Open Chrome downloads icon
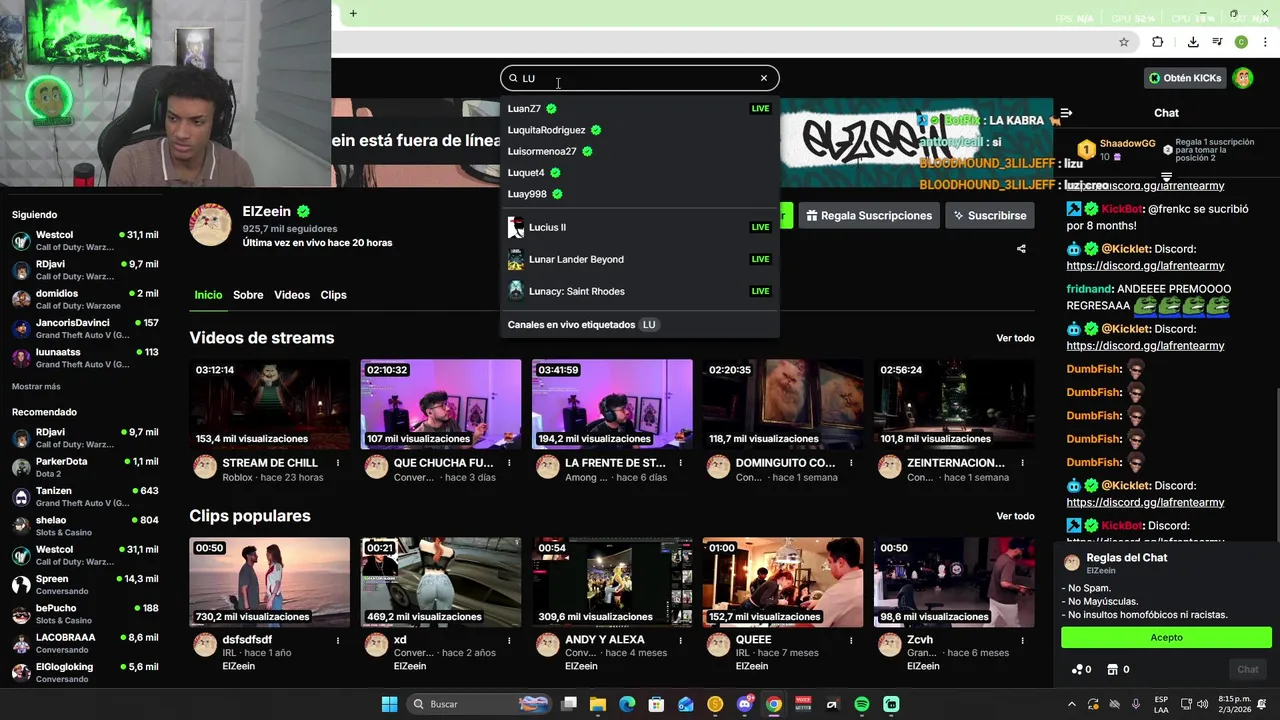1280x720 pixels. (1193, 42)
